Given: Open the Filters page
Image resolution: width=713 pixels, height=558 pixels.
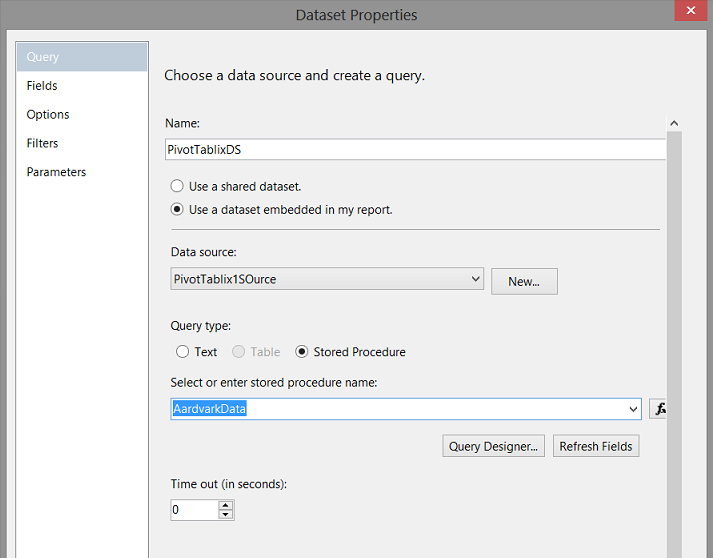Looking at the screenshot, I should click(42, 143).
